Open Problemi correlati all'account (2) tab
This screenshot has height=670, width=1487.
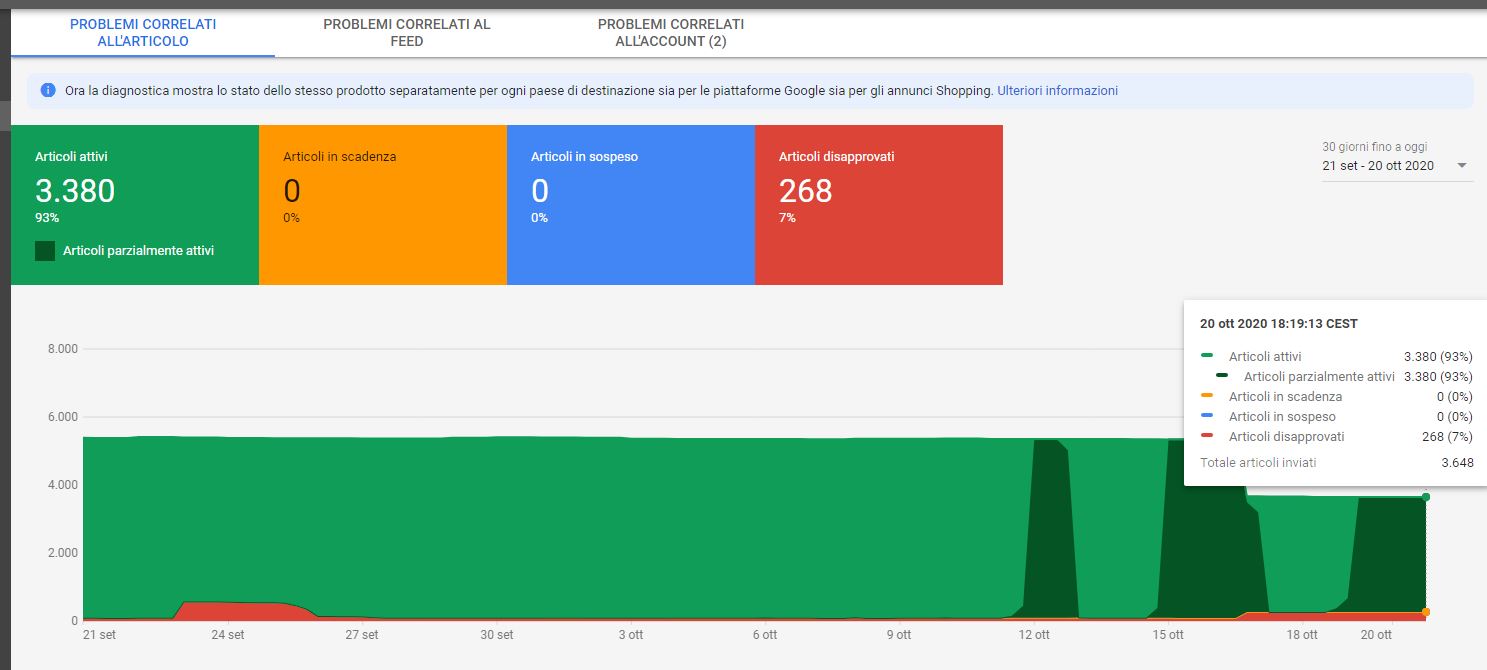670,32
